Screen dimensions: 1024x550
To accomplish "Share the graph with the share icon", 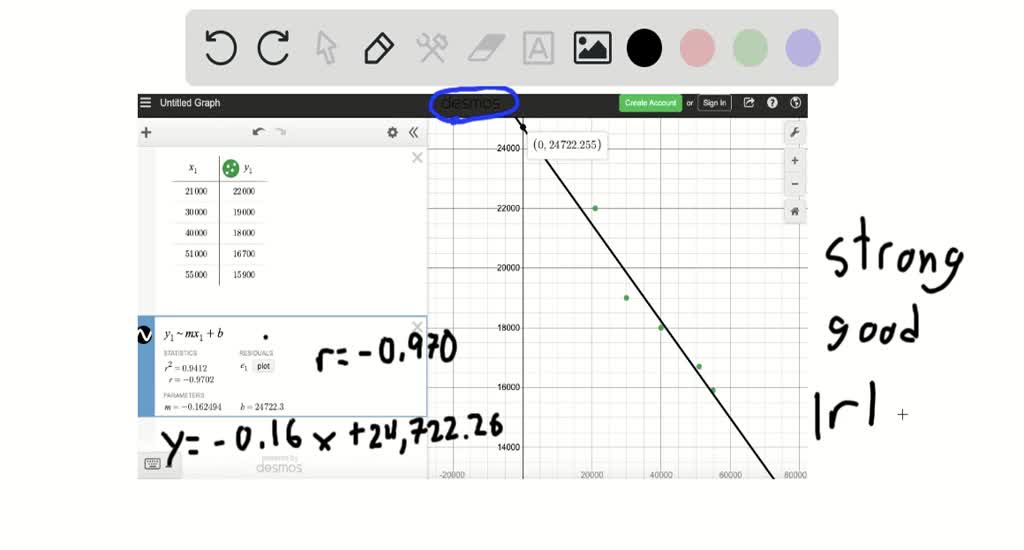I will (x=749, y=103).
